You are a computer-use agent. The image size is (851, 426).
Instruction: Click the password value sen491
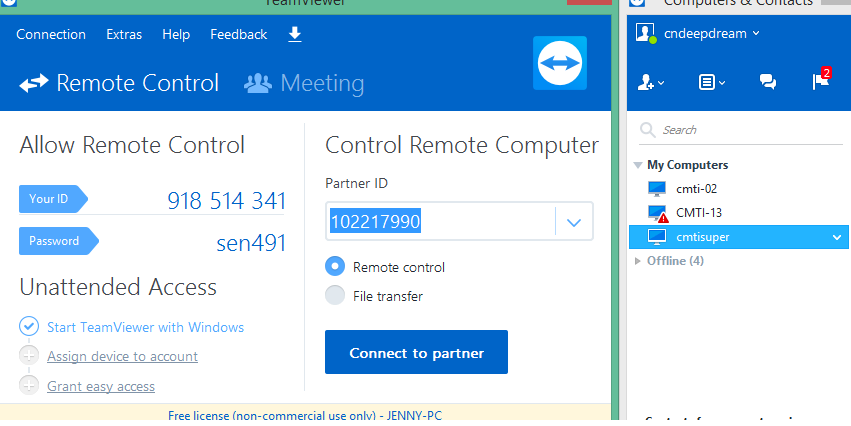251,243
